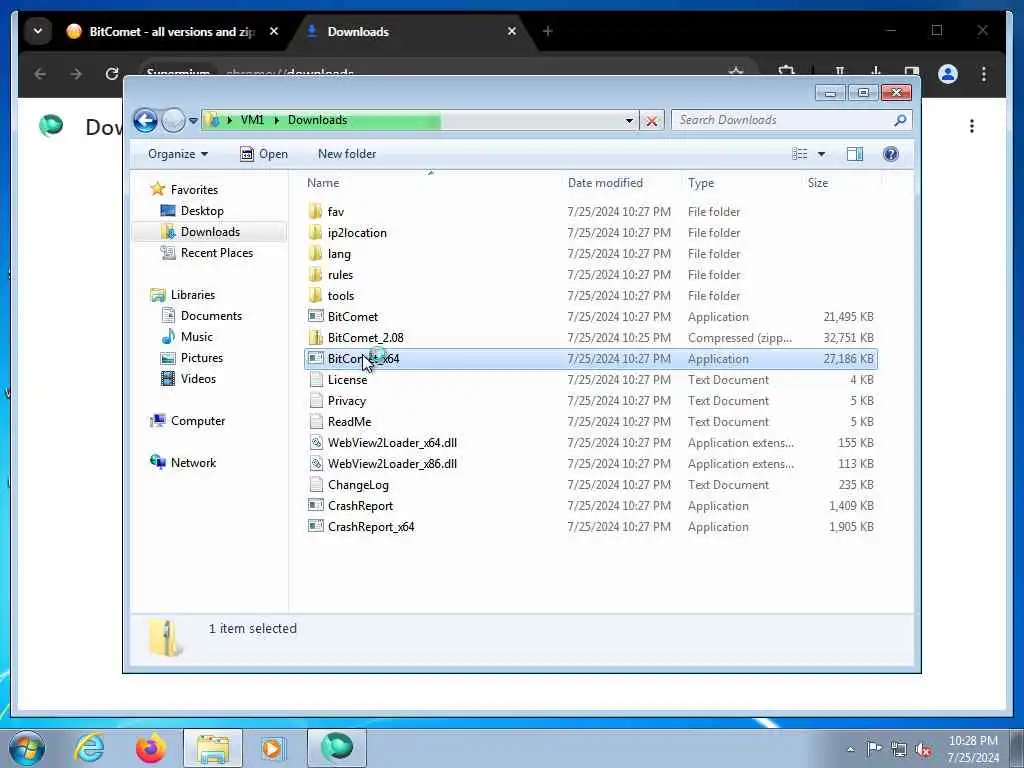Select the ReadMe text document icon
This screenshot has height=768, width=1024.
coord(315,421)
